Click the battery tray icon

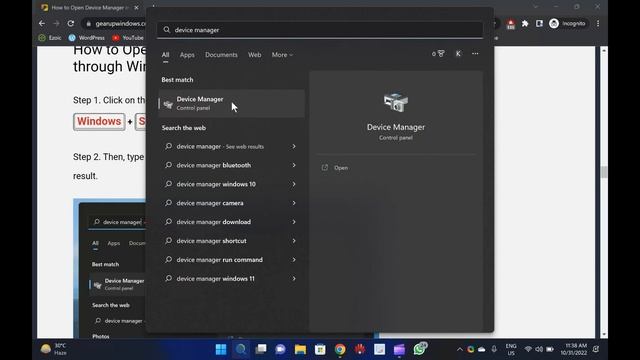click(550, 349)
